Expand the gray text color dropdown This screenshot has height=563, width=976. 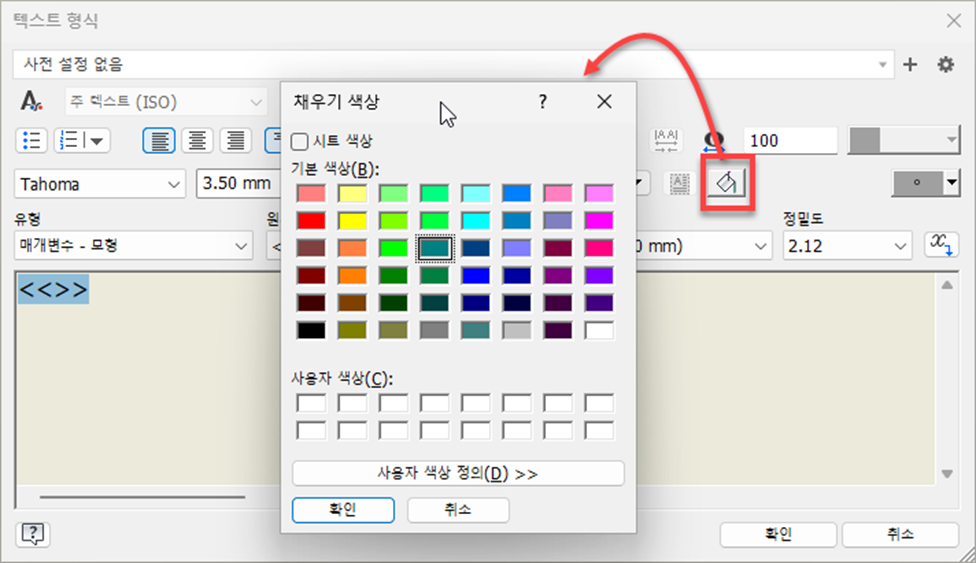pyautogui.click(x=951, y=140)
